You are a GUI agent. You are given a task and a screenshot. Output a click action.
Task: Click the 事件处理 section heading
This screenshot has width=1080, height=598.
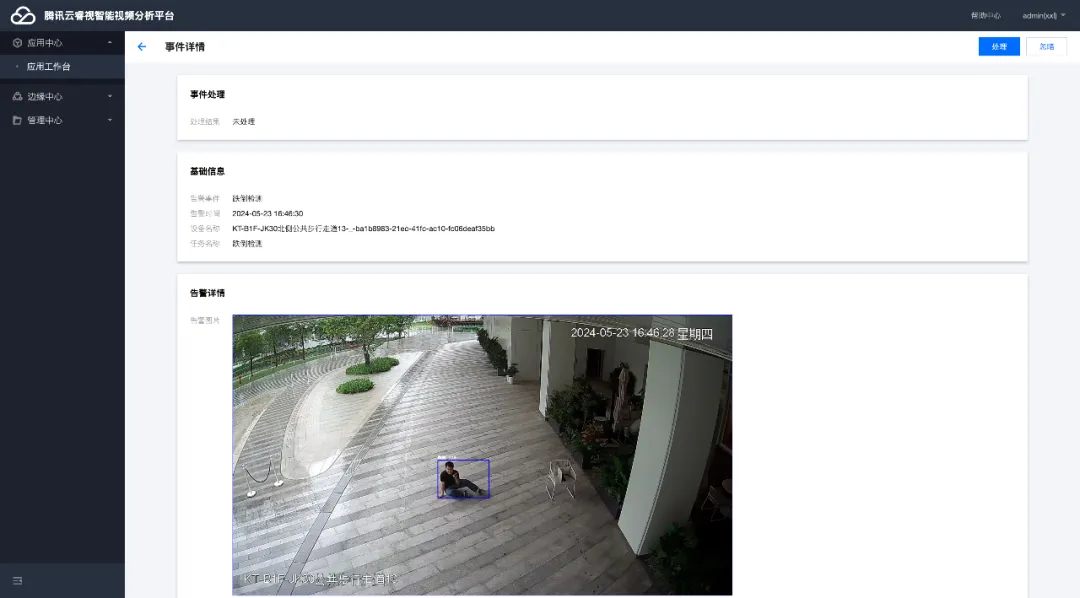pyautogui.click(x=207, y=94)
